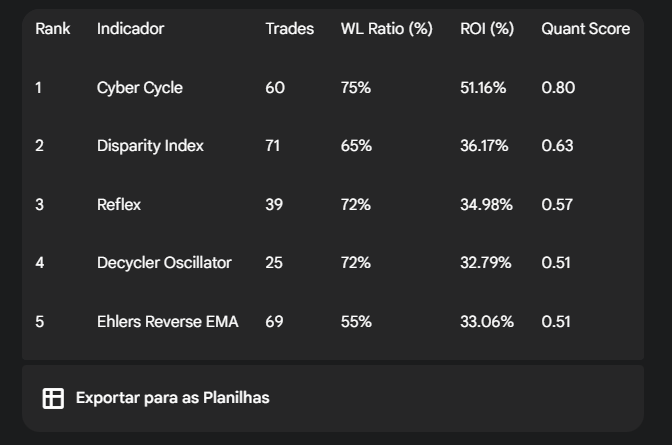Click the Sheets export table icon
Screen dimensions: 672x445
tap(53, 398)
